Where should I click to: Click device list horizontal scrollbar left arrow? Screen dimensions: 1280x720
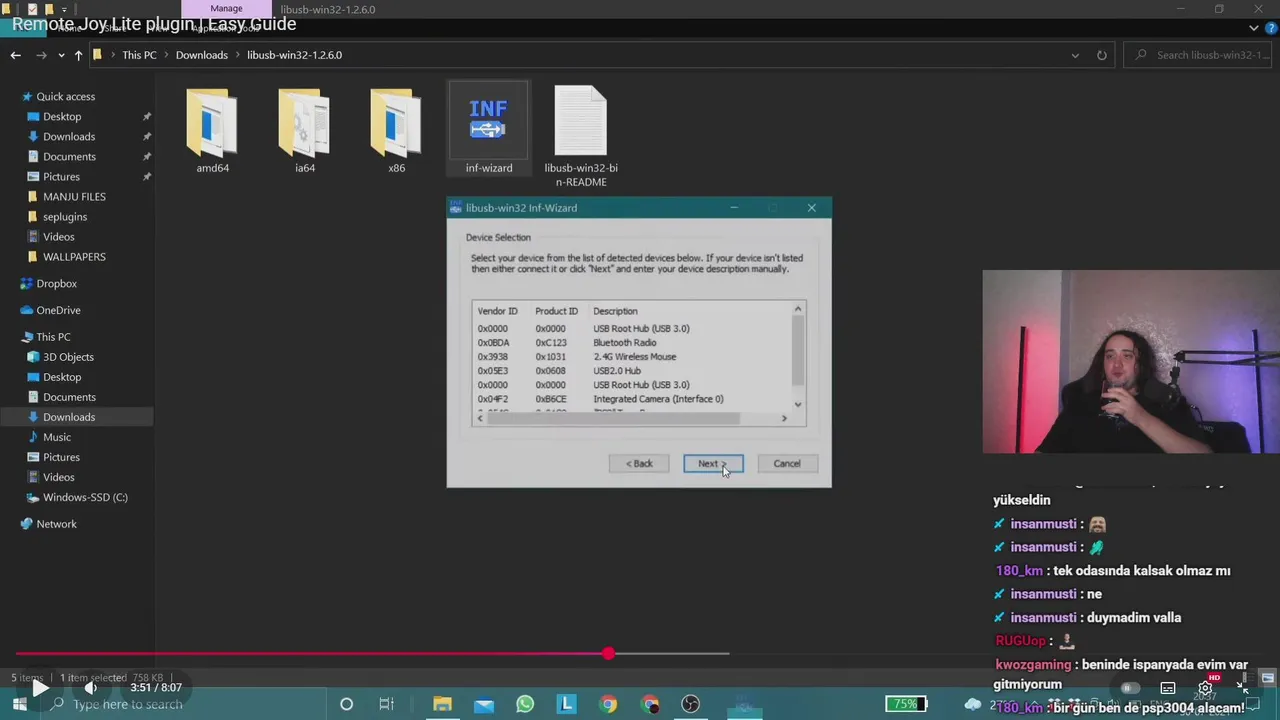coord(480,419)
